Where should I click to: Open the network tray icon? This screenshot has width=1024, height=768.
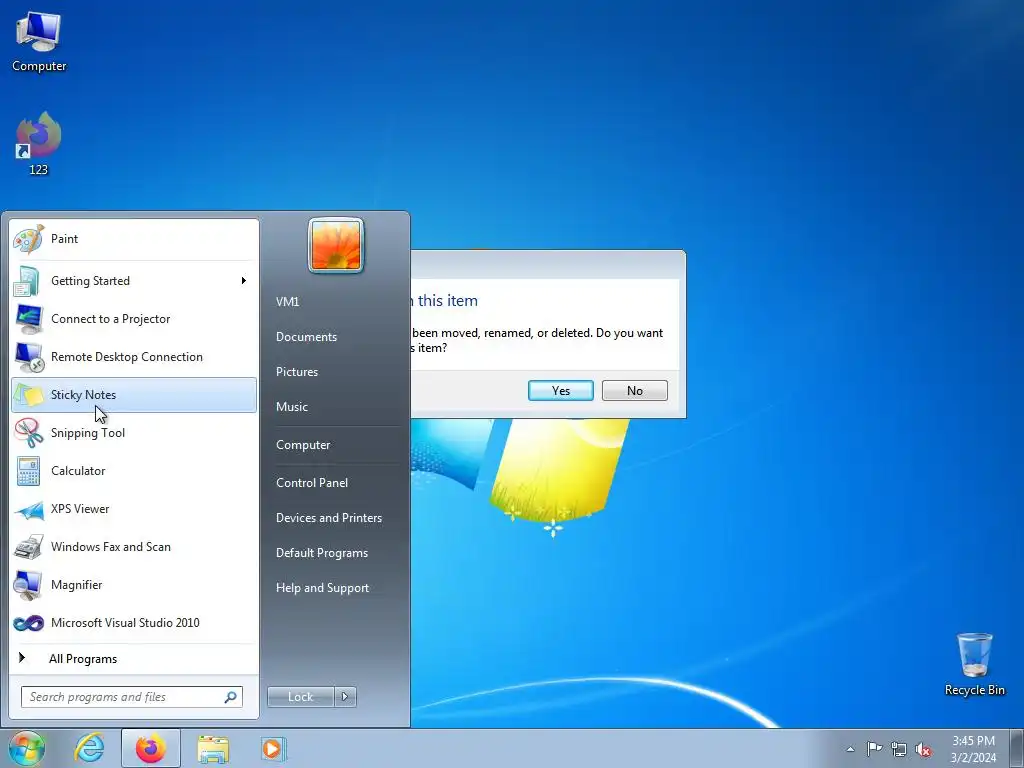tap(899, 749)
